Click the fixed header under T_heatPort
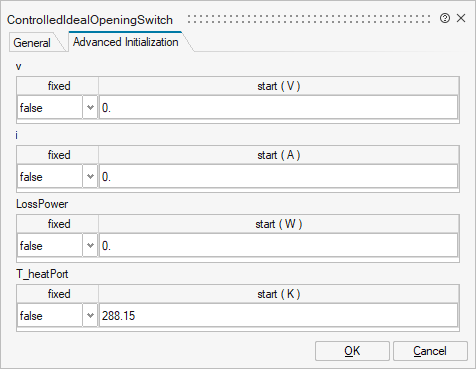 58,294
